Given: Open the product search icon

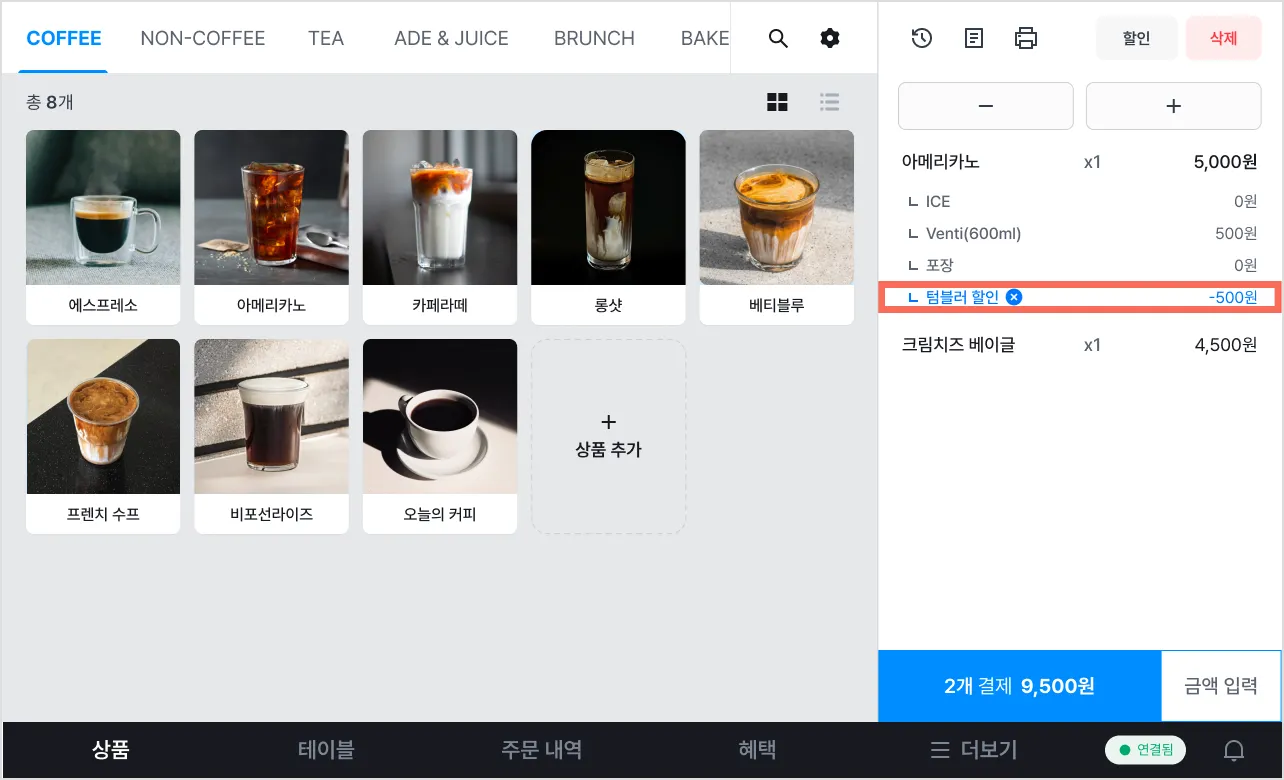Looking at the screenshot, I should click(778, 38).
